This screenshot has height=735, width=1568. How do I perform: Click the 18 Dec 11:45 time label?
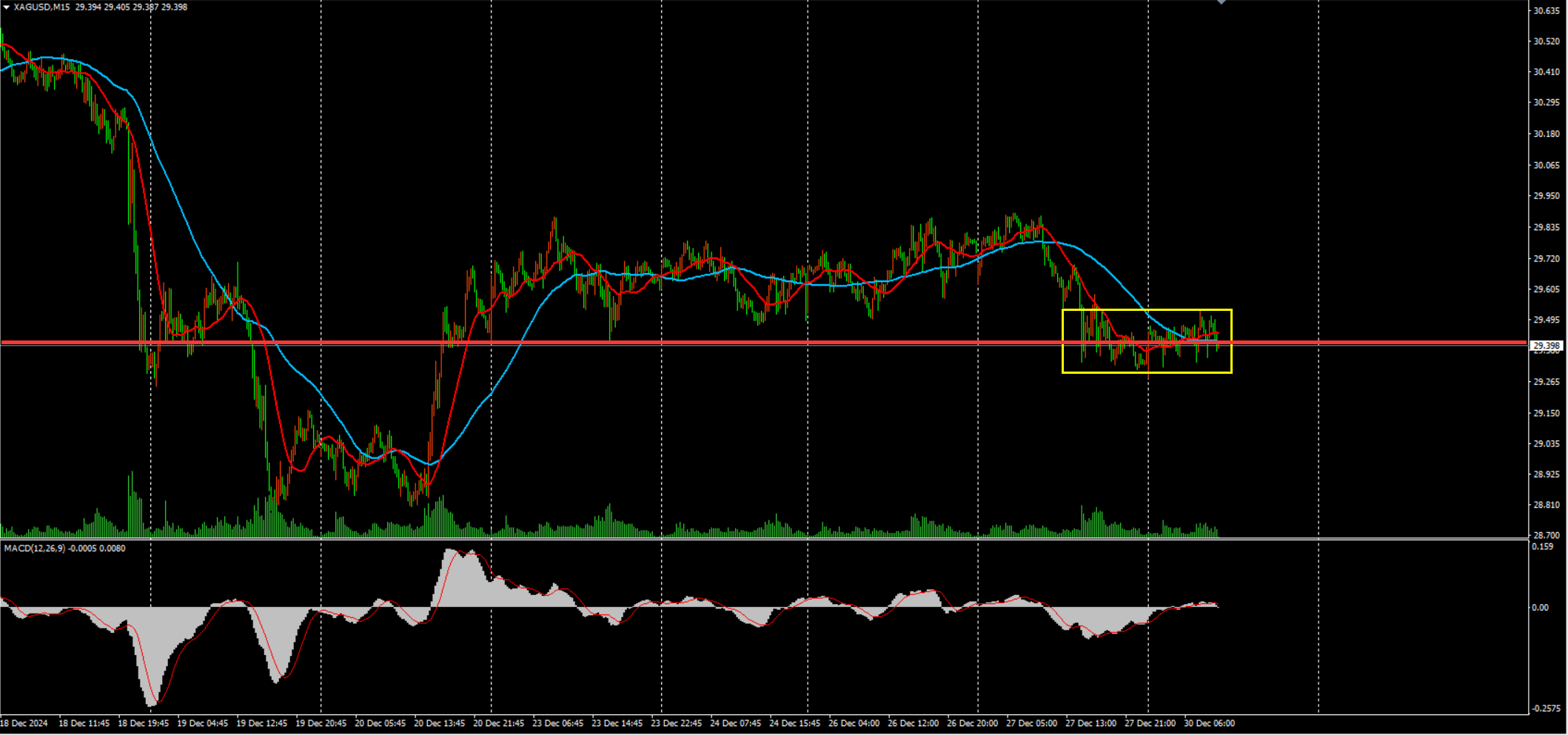pyautogui.click(x=84, y=724)
